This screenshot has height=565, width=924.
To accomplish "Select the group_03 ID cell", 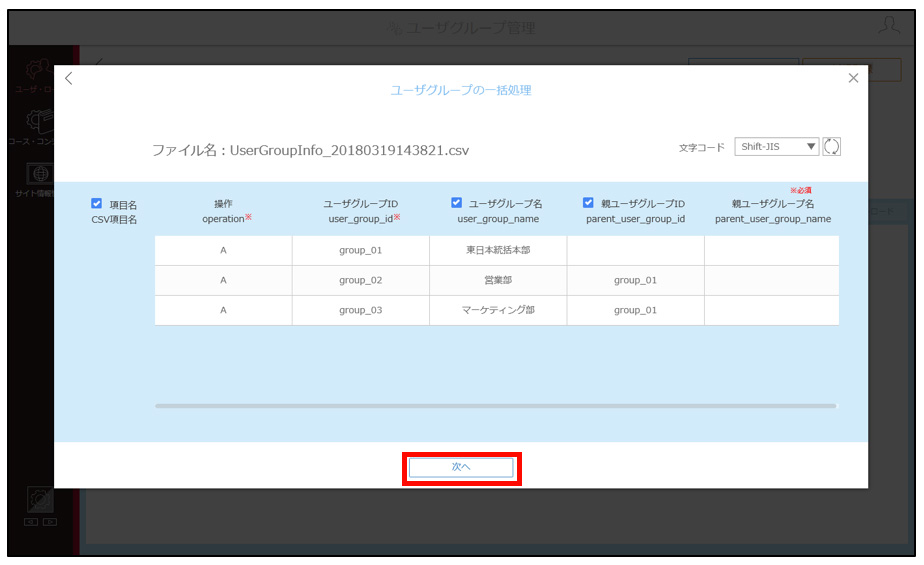I will 361,310.
